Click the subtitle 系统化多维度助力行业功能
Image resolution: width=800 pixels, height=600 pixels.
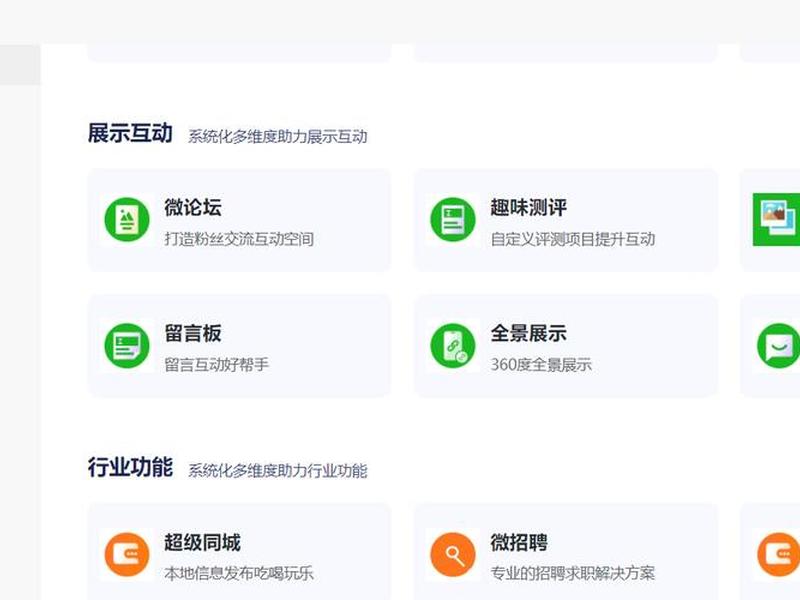tap(278, 470)
